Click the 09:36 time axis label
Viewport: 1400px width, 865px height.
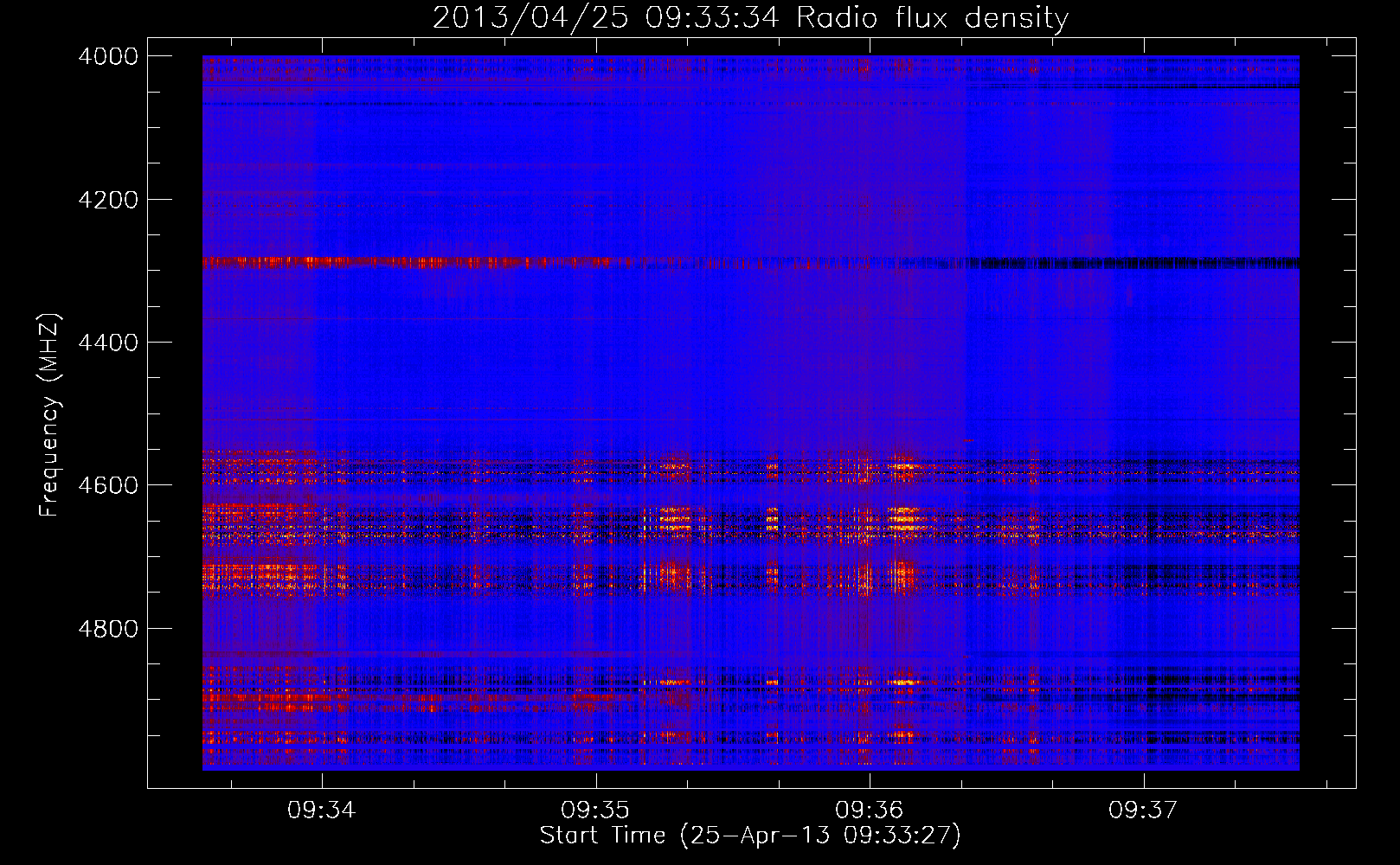(870, 811)
